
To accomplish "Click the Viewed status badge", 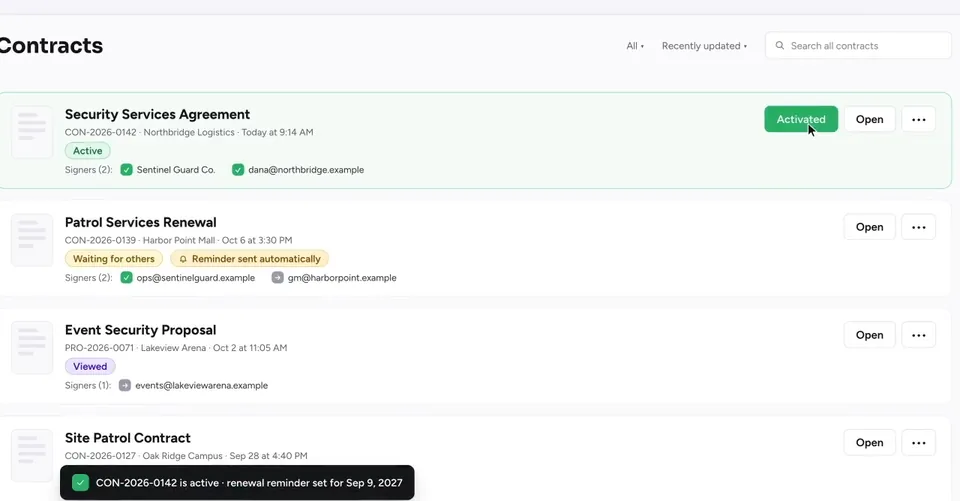I will [90, 366].
